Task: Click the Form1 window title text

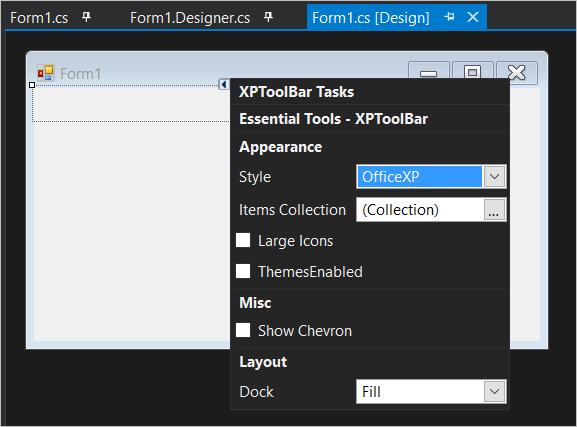Action: 80,74
